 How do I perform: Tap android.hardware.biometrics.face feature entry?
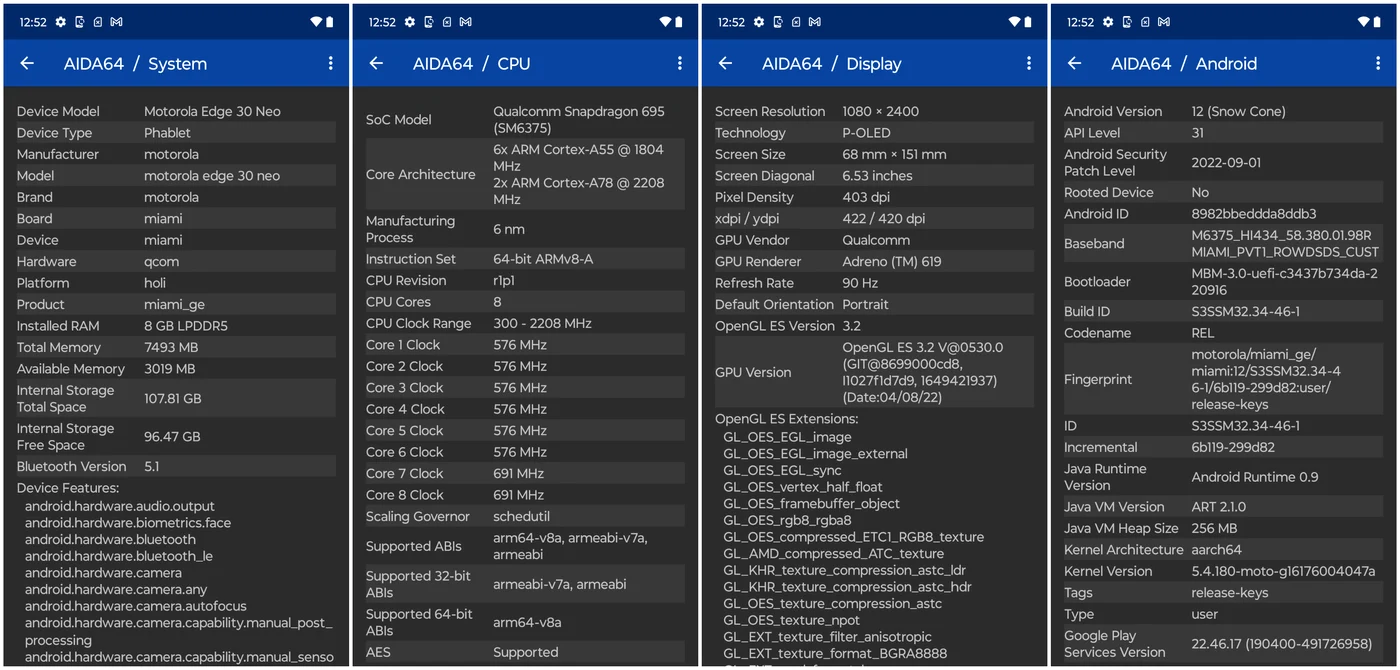coord(128,522)
